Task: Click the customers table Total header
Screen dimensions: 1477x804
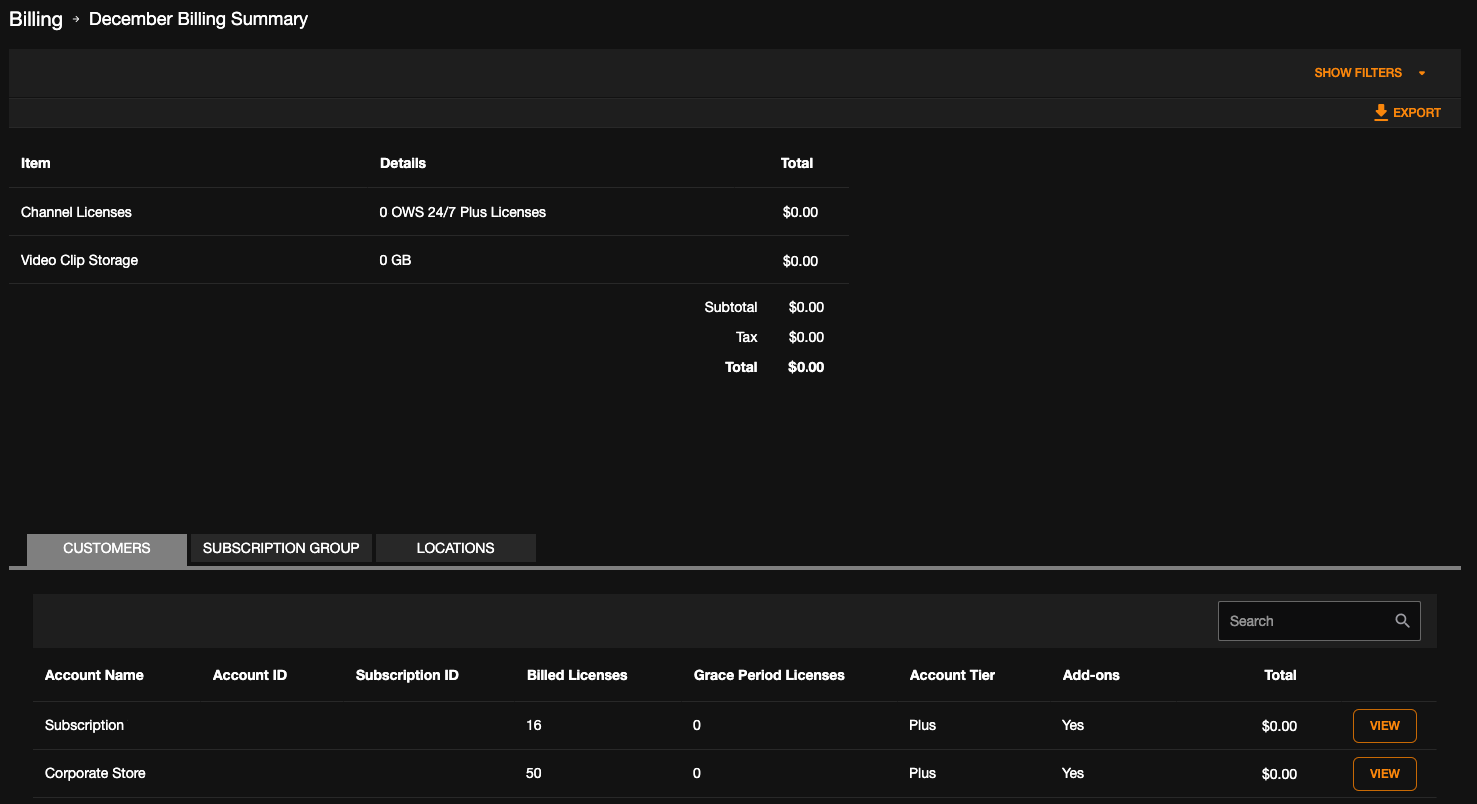Action: pyautogui.click(x=1280, y=675)
